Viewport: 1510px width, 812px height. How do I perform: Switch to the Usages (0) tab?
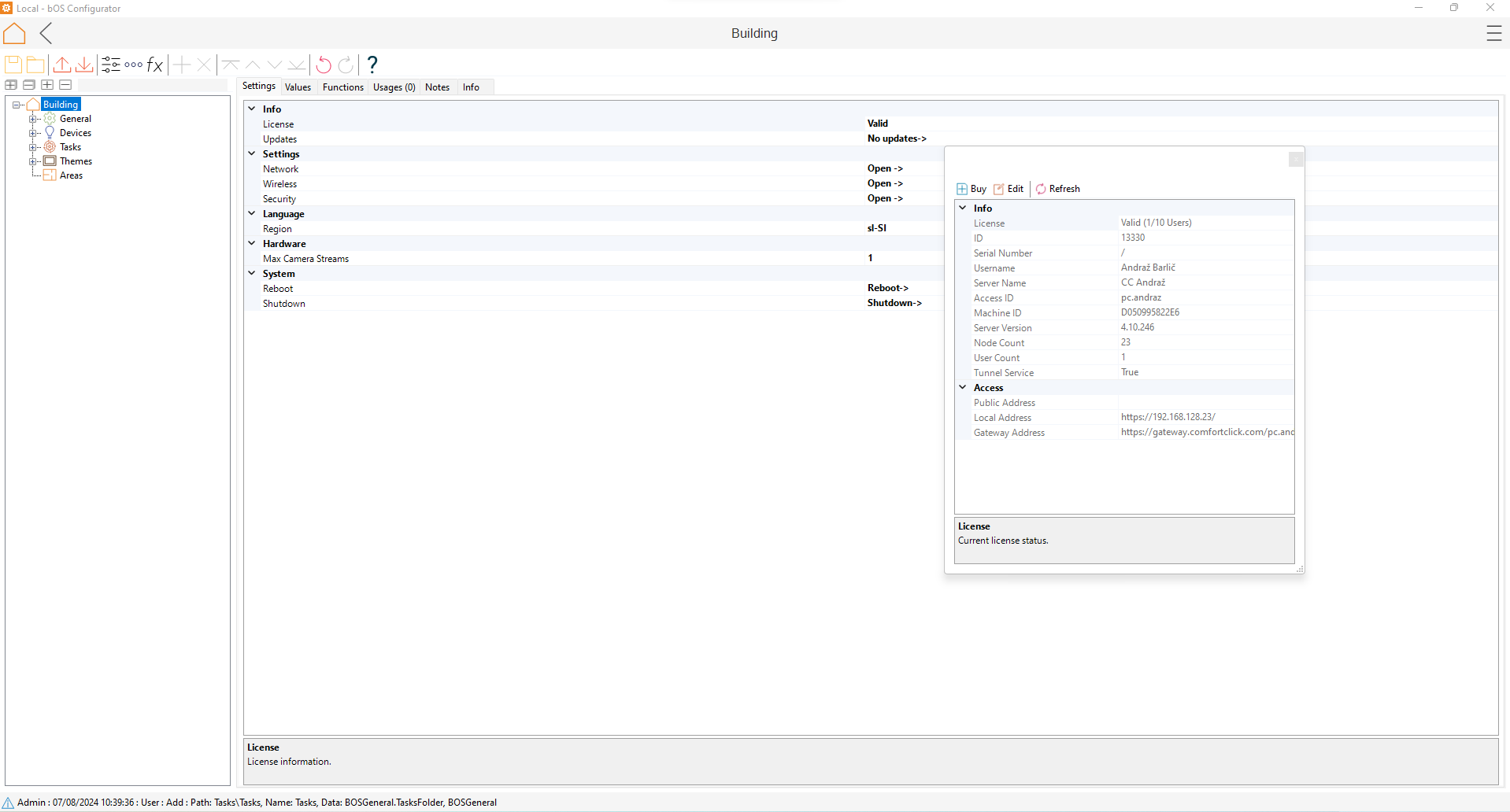pyautogui.click(x=394, y=87)
